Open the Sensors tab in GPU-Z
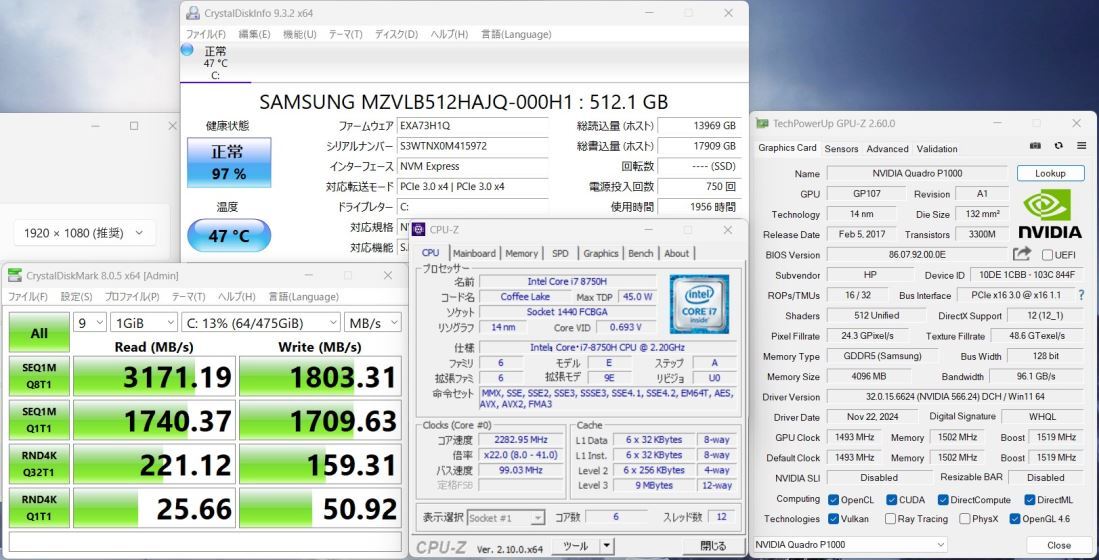This screenshot has height=560, width=1099. tap(841, 149)
